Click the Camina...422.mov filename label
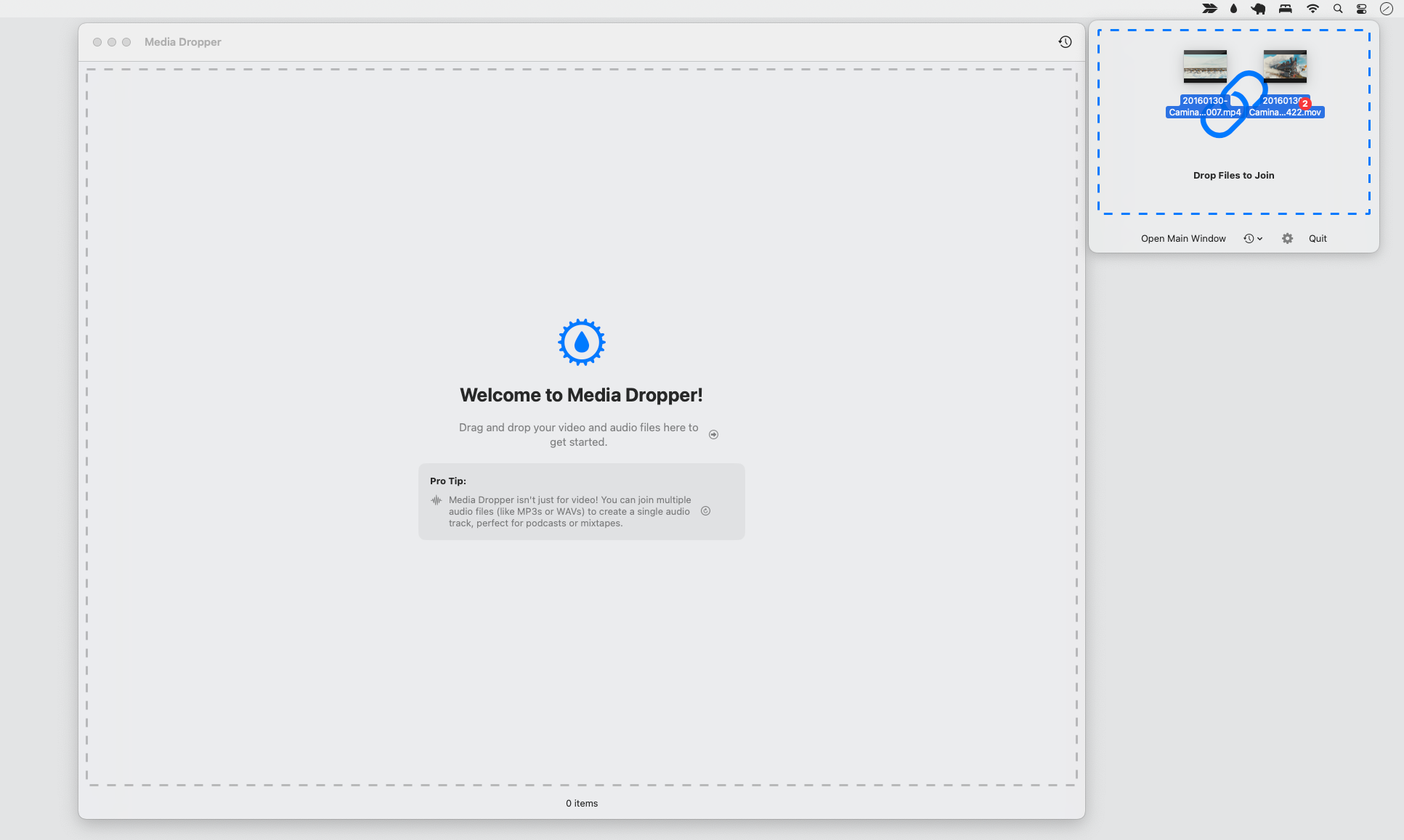1404x840 pixels. tap(1285, 107)
